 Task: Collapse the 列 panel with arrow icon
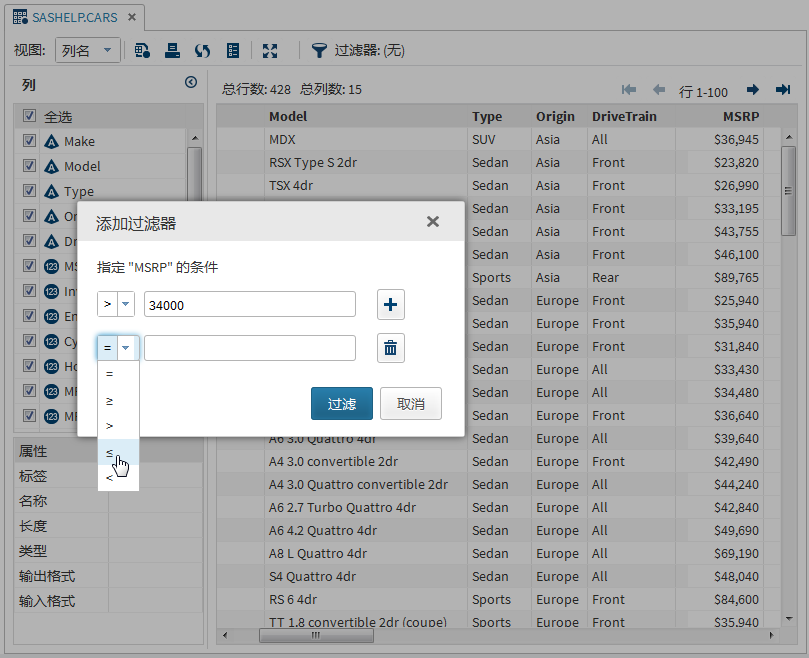pos(191,83)
